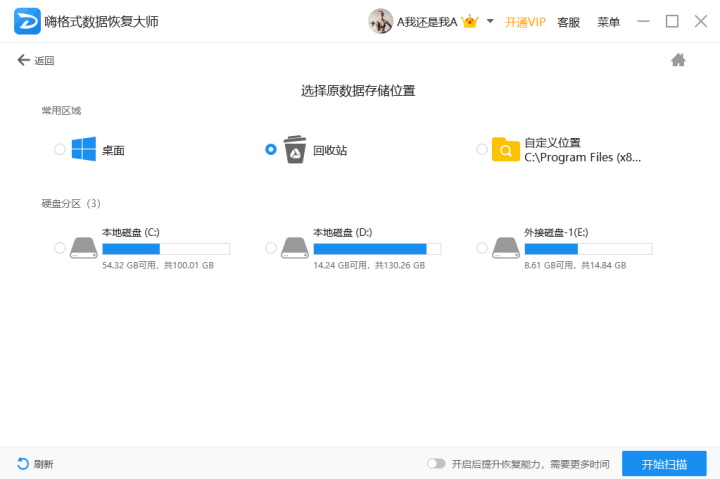Click username A我还是我A

(x=427, y=22)
